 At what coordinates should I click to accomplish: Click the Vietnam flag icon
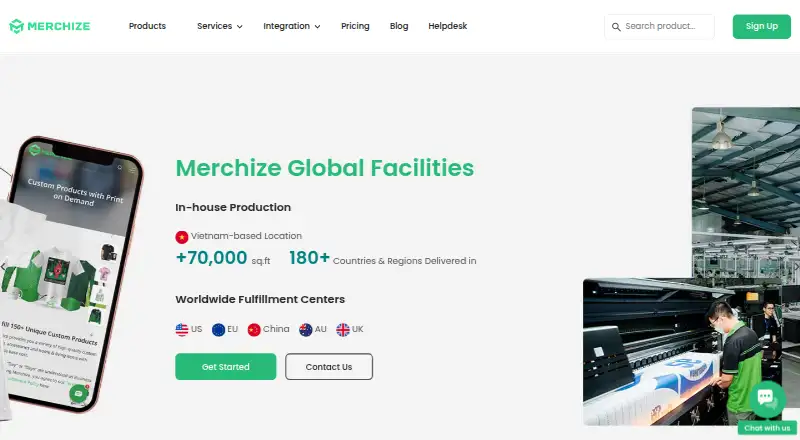tap(182, 237)
